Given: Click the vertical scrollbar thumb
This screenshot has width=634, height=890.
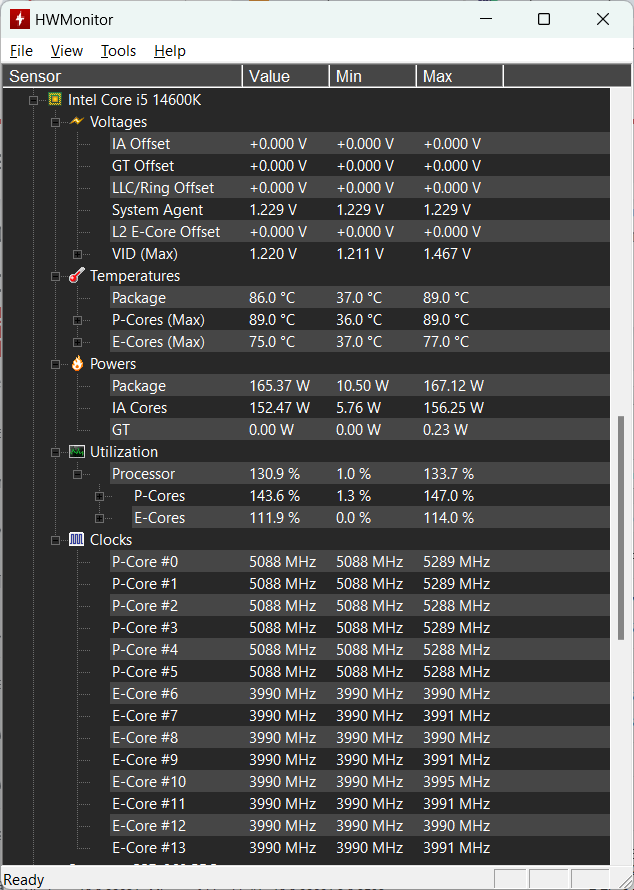Looking at the screenshot, I should pyautogui.click(x=622, y=523).
